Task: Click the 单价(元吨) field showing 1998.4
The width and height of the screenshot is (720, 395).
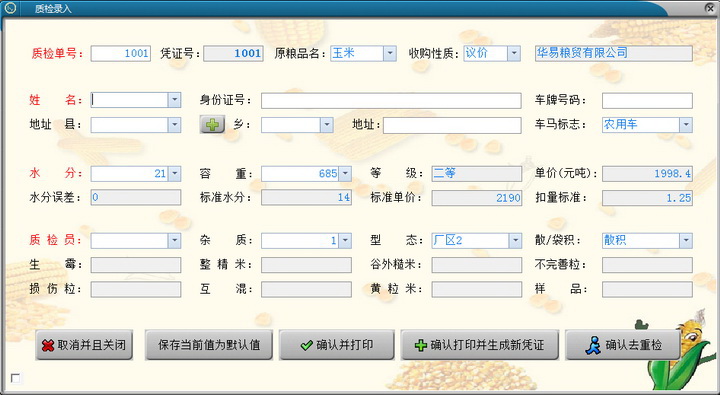Action: (x=647, y=174)
